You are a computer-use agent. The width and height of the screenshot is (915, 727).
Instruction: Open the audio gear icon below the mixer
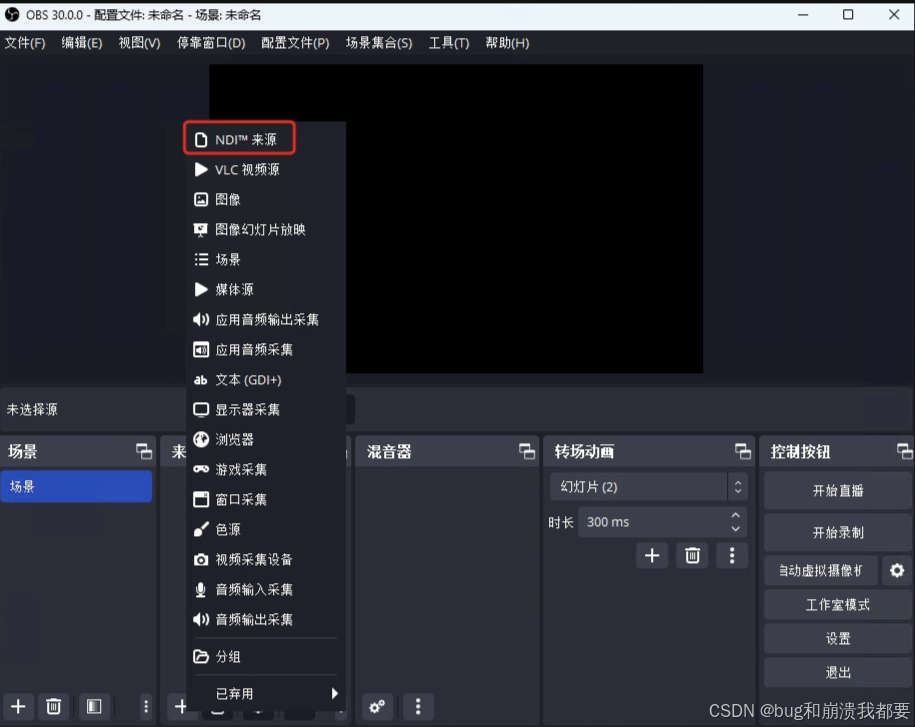377,707
